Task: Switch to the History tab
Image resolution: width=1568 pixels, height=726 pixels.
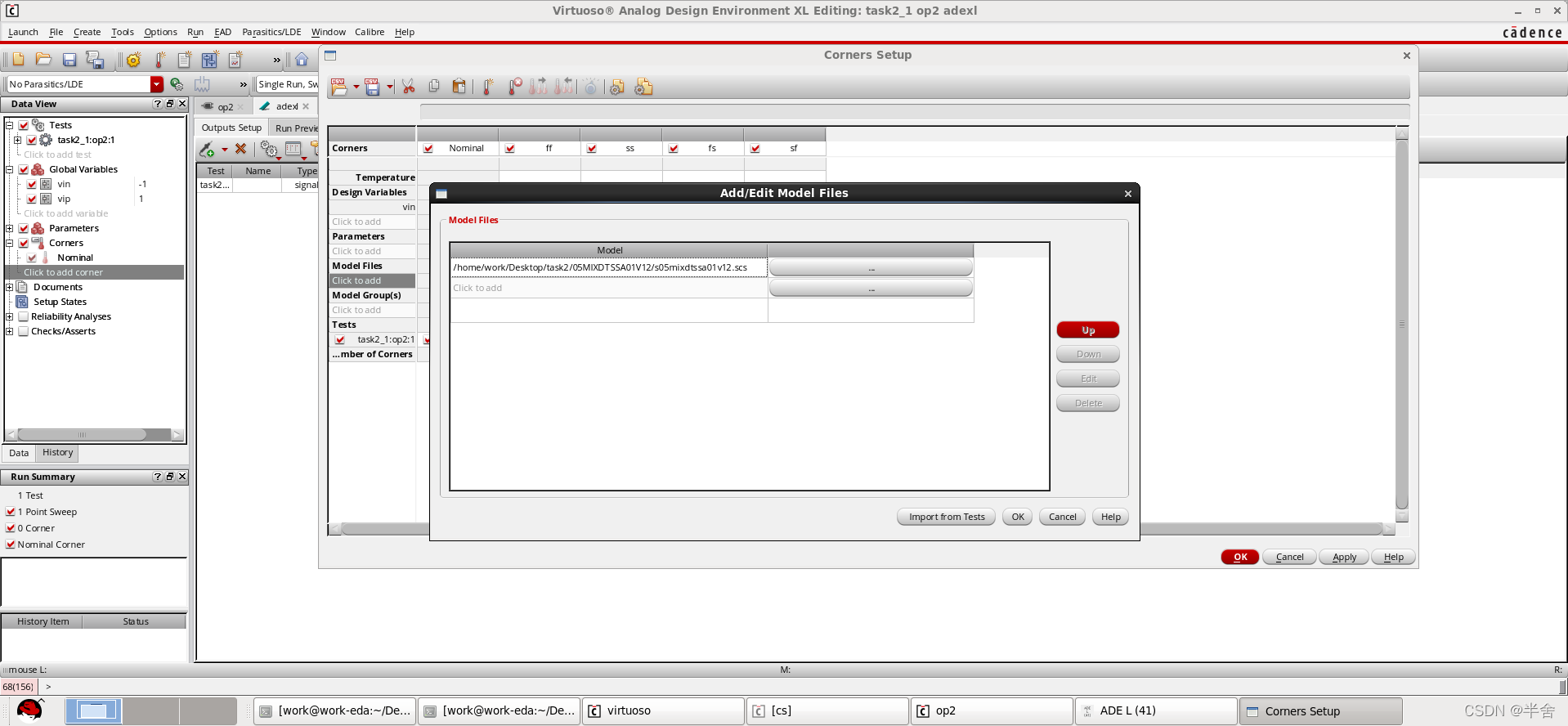Action: click(57, 452)
